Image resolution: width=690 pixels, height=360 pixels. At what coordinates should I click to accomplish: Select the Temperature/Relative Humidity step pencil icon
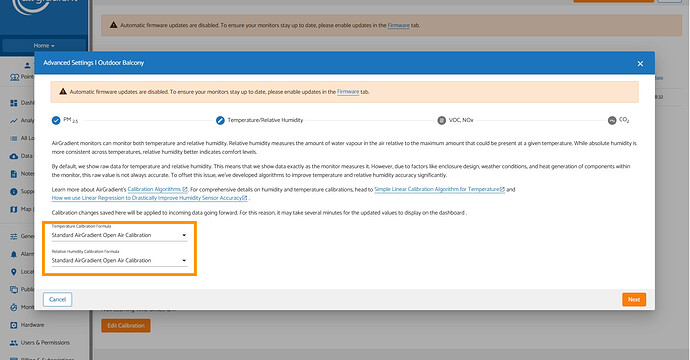[220, 121]
